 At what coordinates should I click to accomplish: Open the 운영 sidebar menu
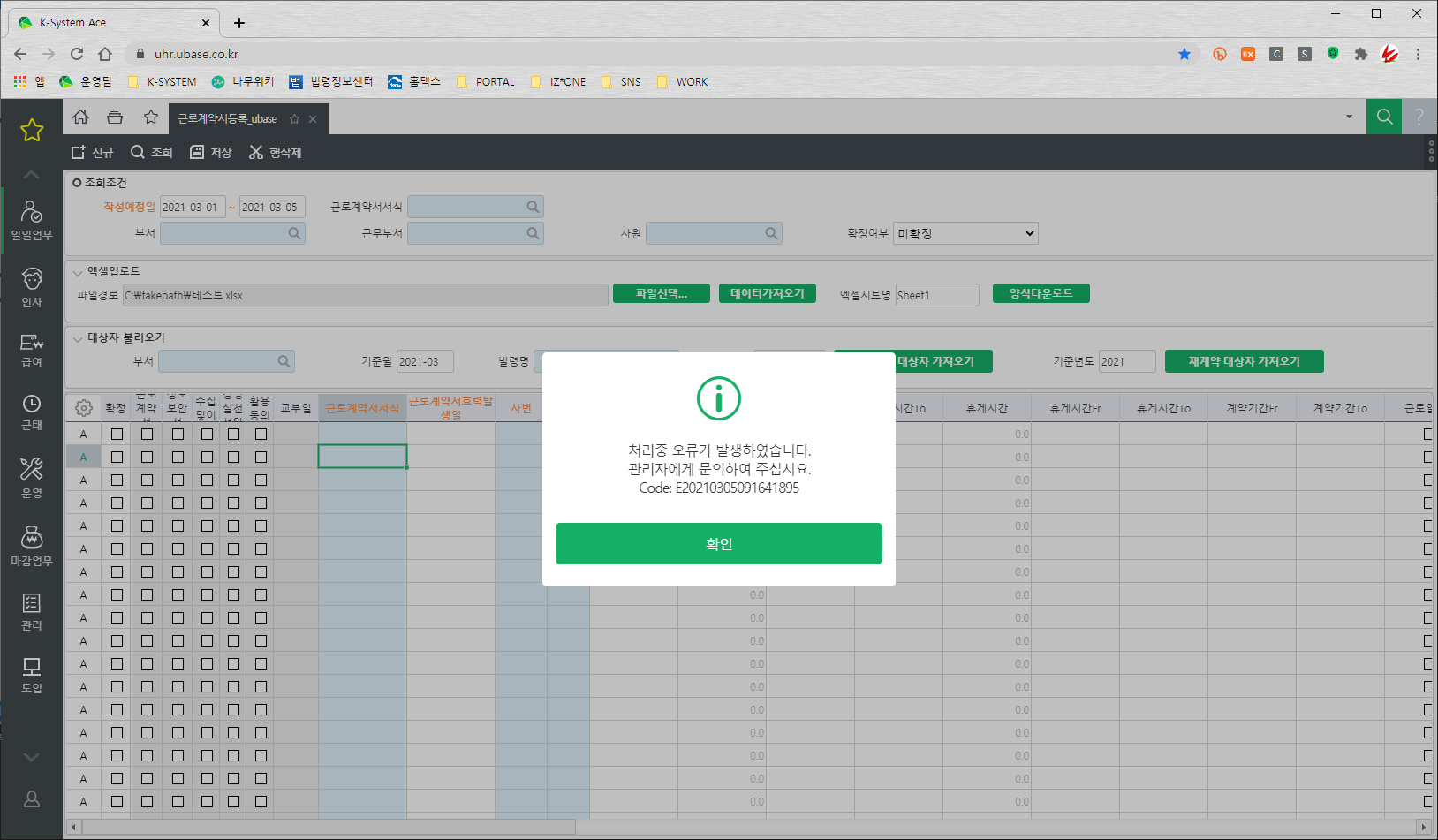click(x=32, y=478)
